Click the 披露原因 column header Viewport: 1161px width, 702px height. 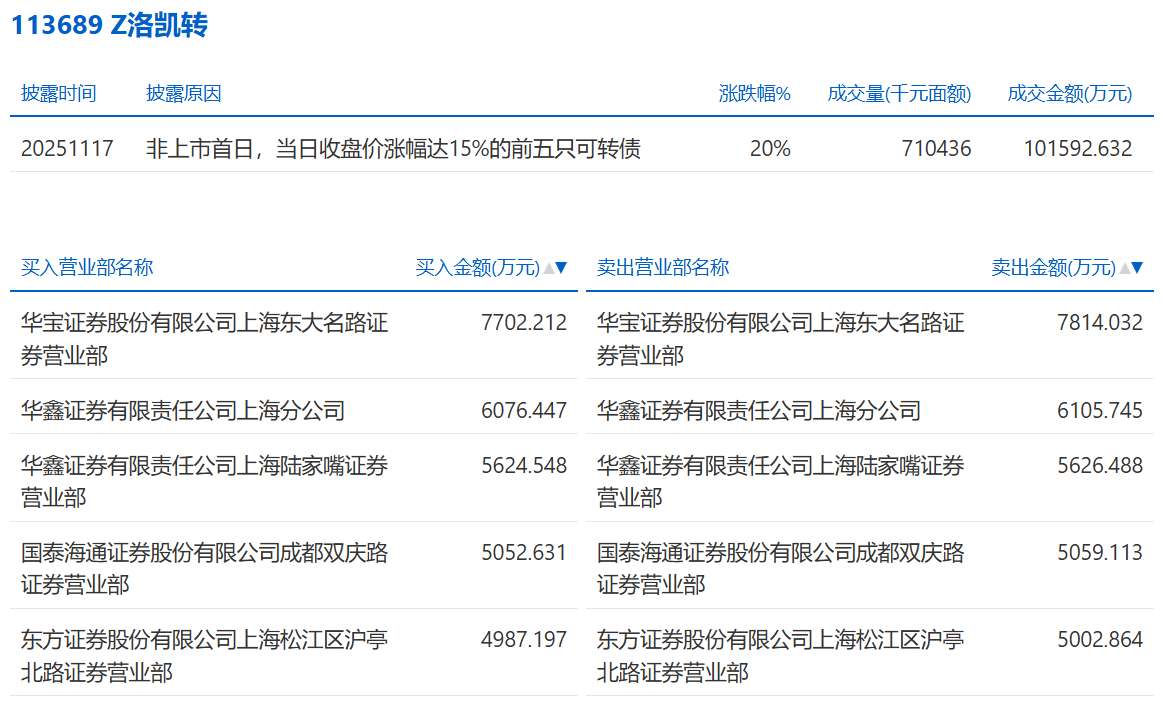(184, 94)
